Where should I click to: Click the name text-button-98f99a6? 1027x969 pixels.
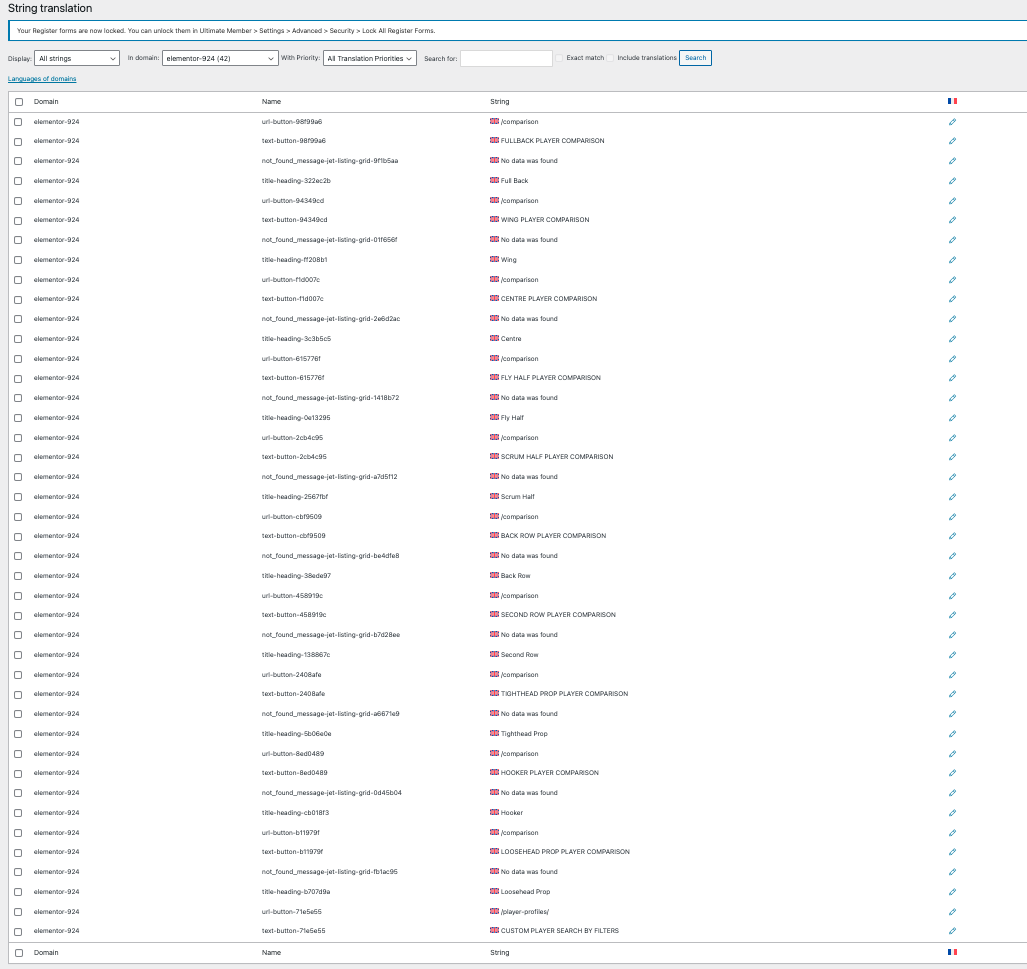pos(293,141)
